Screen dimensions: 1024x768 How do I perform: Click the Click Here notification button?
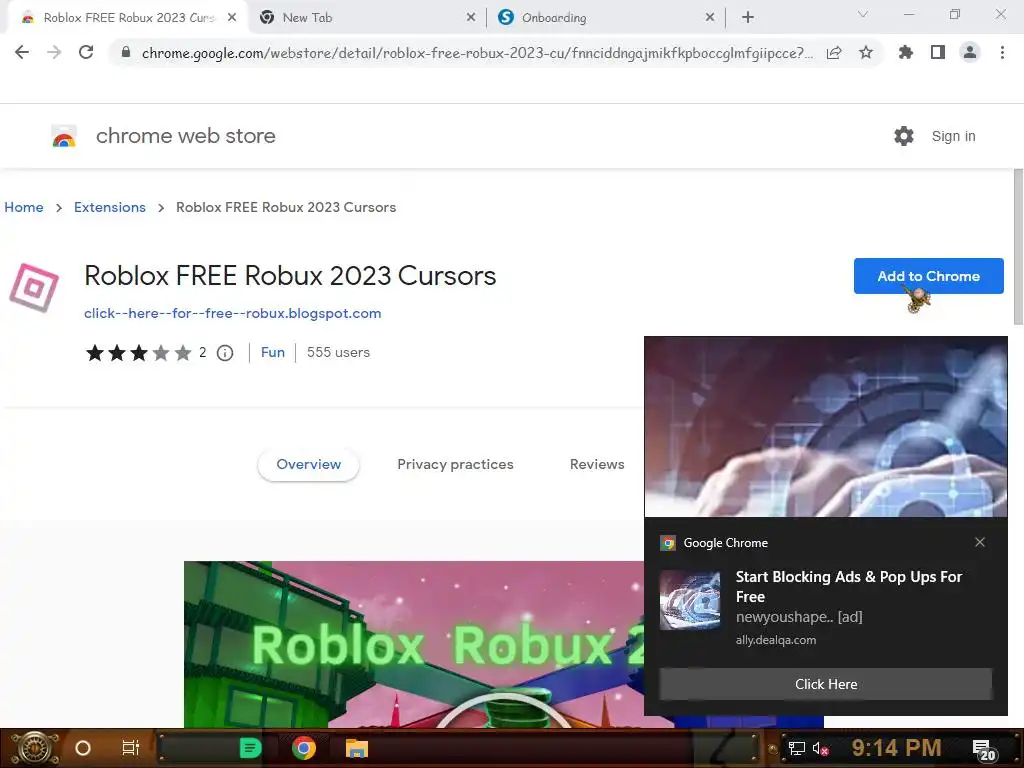click(x=825, y=684)
